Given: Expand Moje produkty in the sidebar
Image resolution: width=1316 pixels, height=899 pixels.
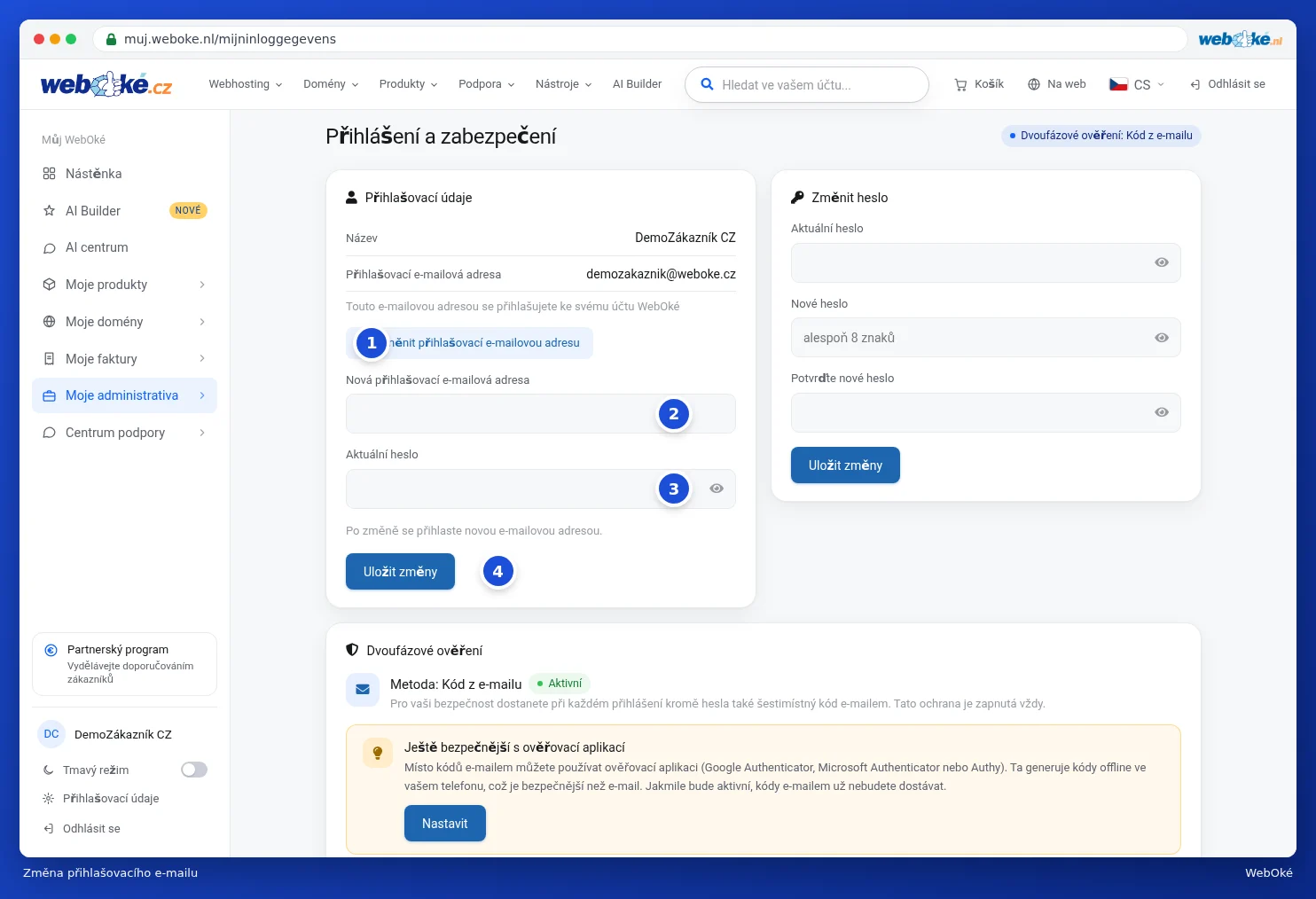Looking at the screenshot, I should click(124, 285).
